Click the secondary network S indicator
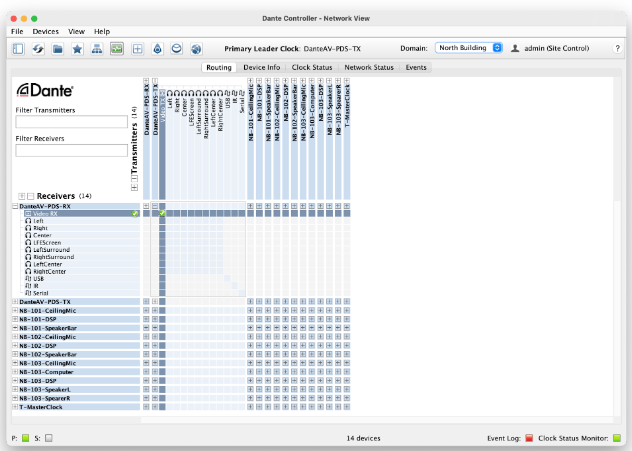Viewport: 632px width, 451px height. 49,438
